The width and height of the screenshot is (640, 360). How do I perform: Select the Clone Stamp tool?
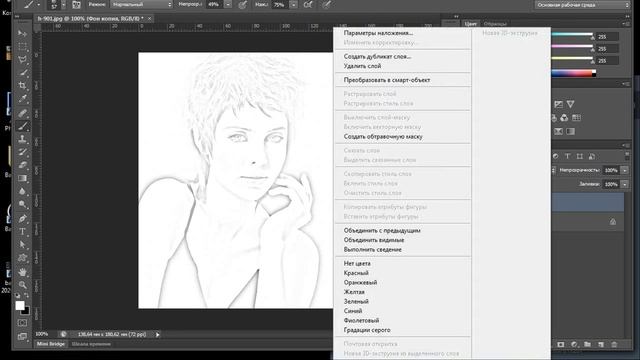pos(22,139)
